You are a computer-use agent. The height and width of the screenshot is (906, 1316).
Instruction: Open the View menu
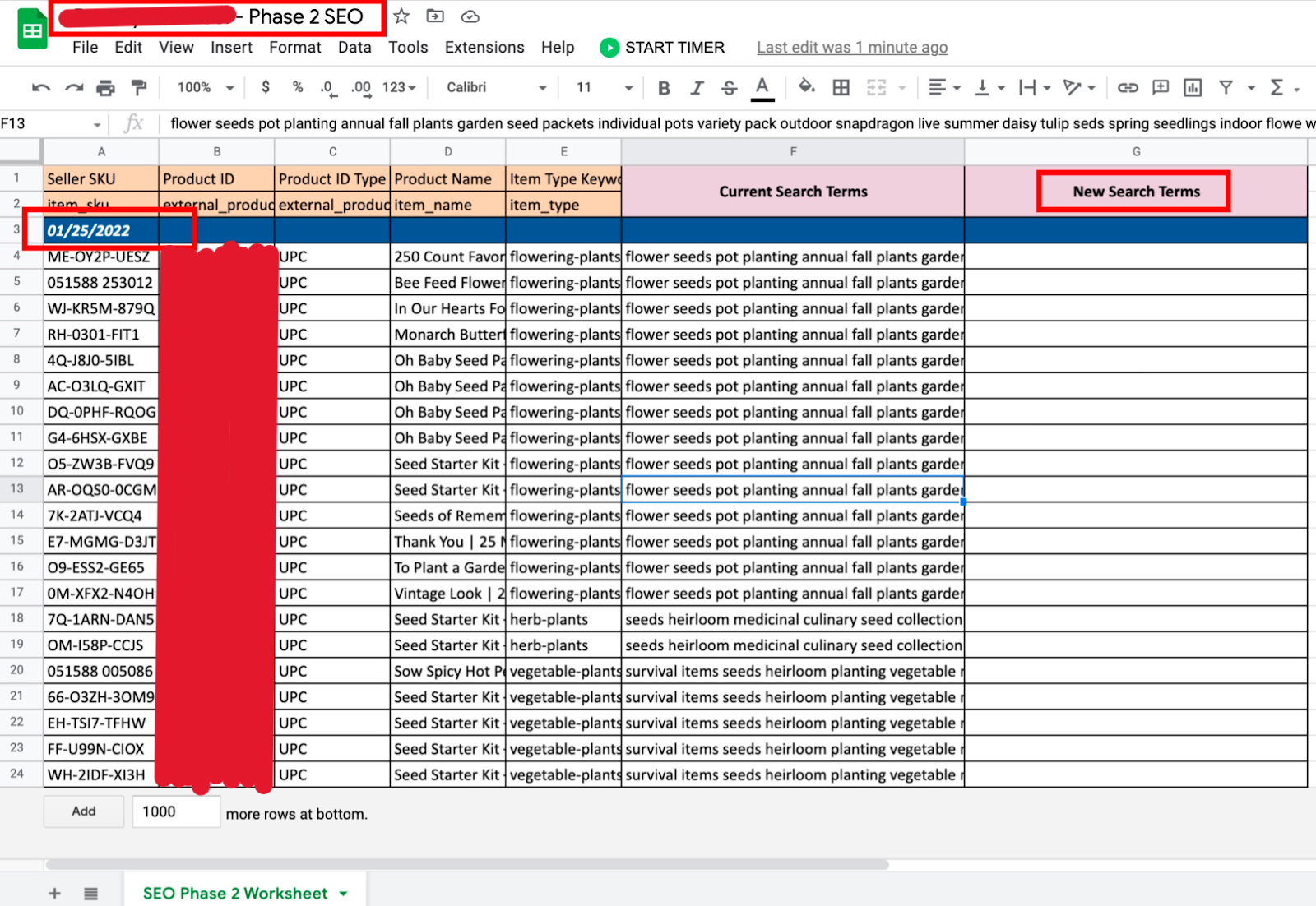point(176,48)
